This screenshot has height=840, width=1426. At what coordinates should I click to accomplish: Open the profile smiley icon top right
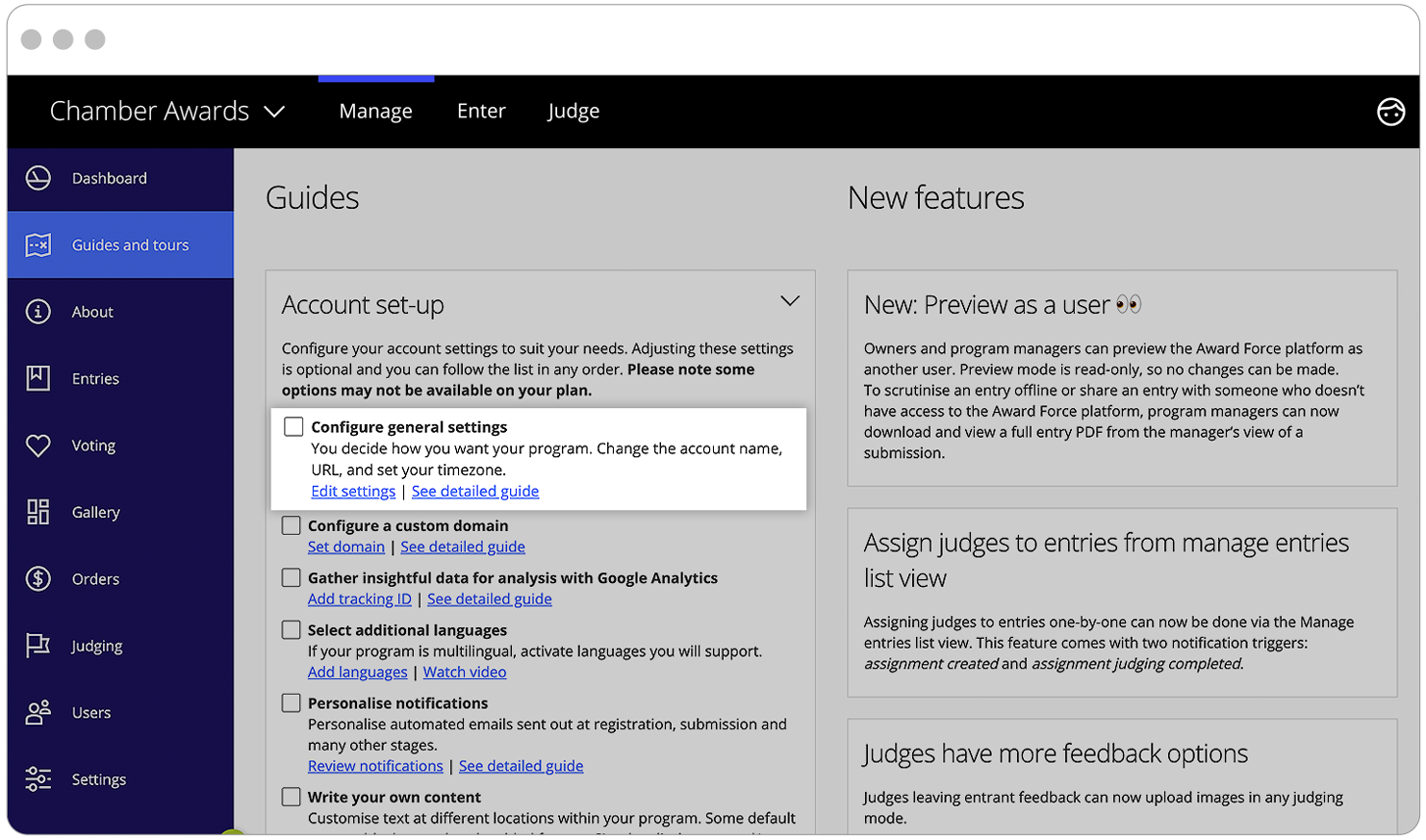click(1390, 112)
